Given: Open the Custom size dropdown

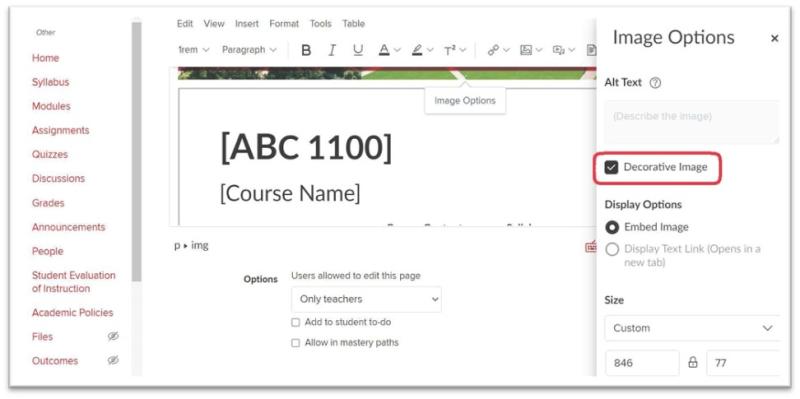Looking at the screenshot, I should (693, 328).
